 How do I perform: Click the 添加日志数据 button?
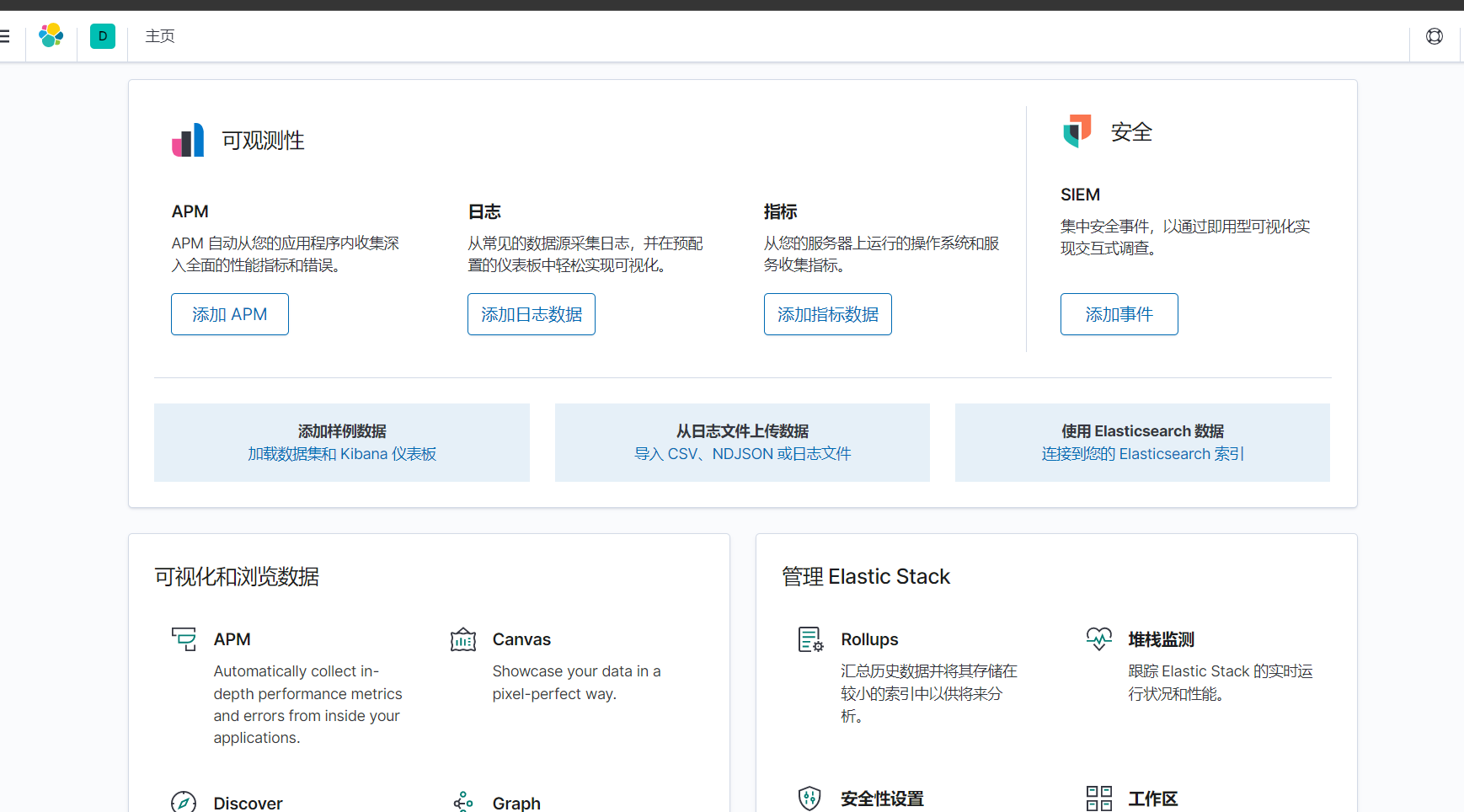coord(532,314)
